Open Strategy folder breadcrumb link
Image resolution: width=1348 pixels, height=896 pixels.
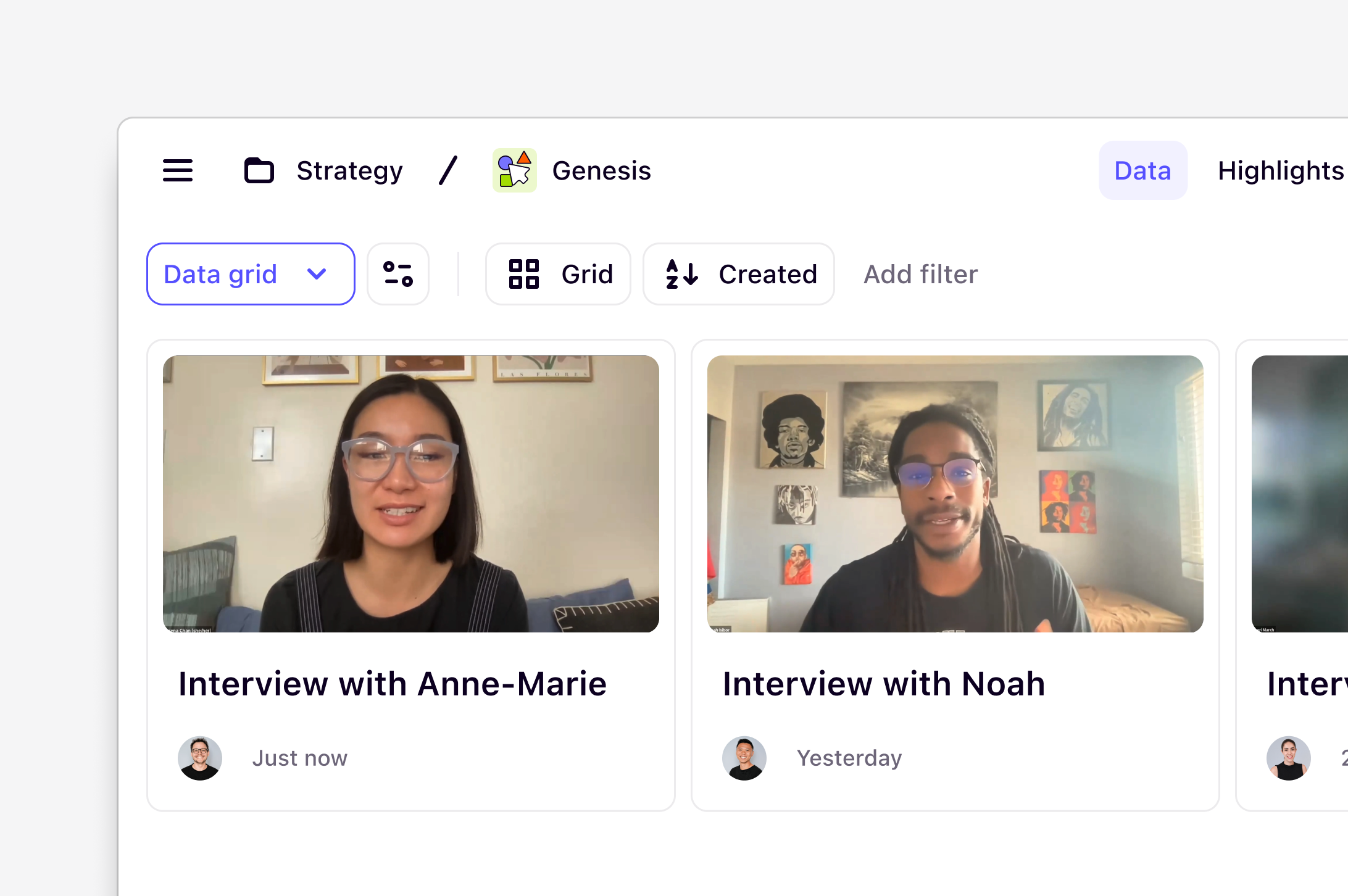pos(349,170)
